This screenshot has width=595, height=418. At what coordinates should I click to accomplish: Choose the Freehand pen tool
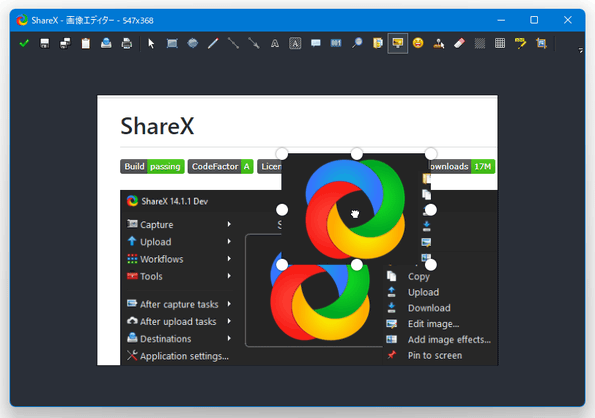point(213,43)
